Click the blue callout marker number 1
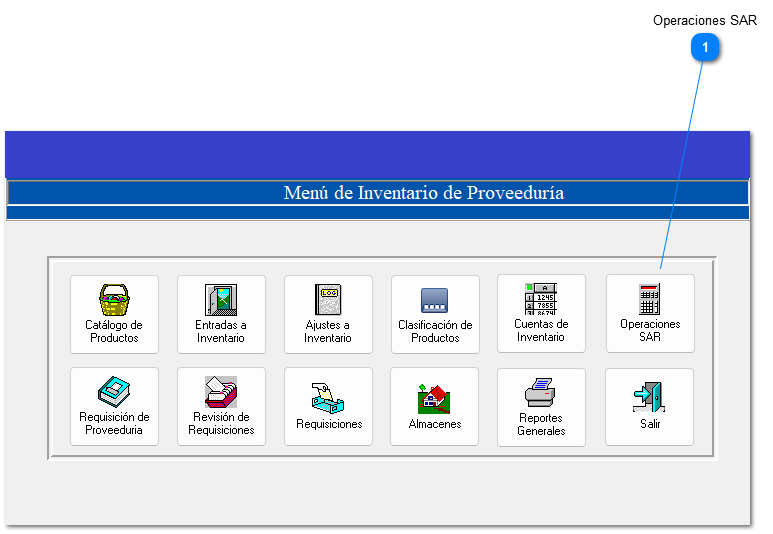Viewport: 773px width, 534px height. pos(705,47)
